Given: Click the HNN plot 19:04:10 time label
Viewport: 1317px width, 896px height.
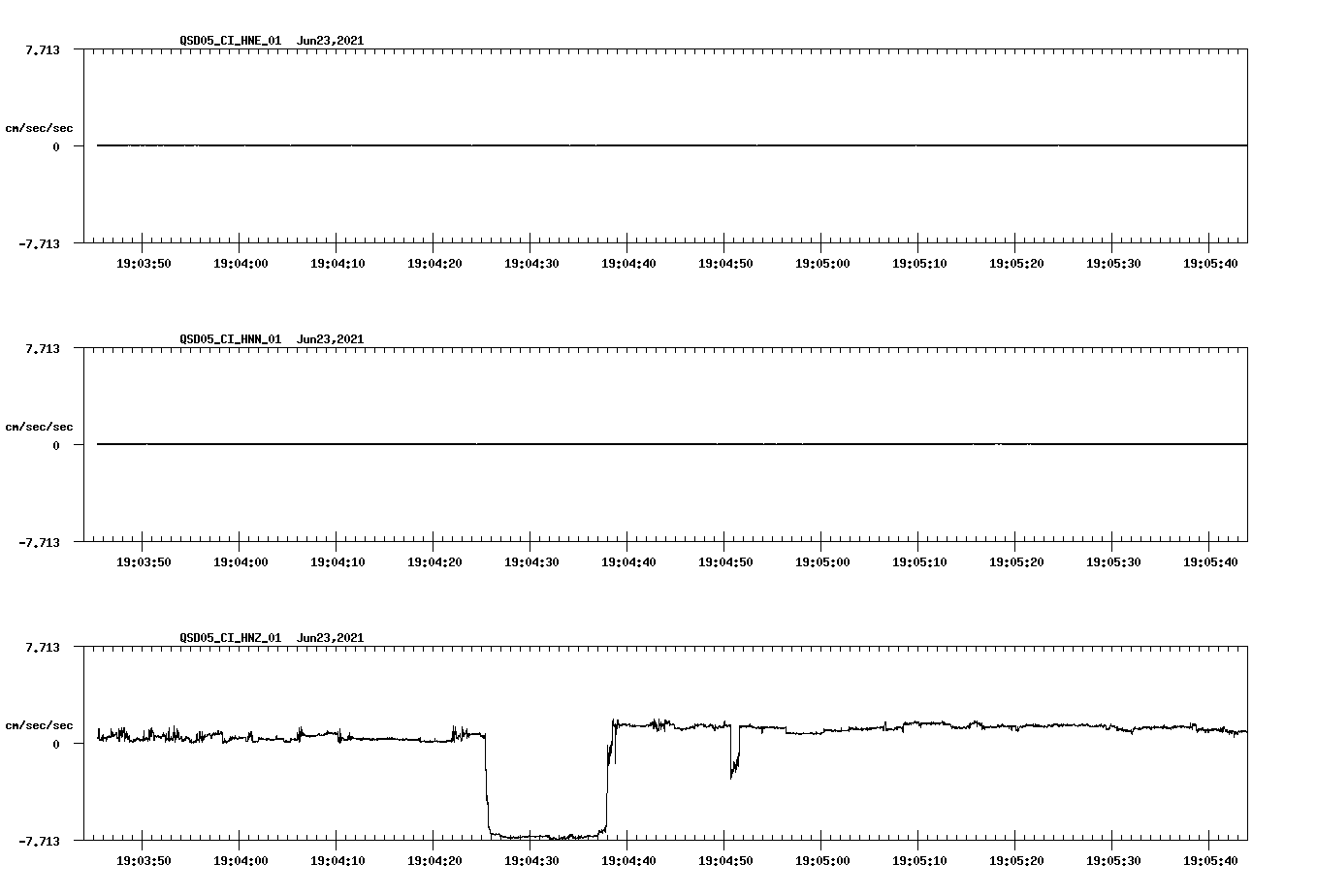Looking at the screenshot, I should 337,562.
